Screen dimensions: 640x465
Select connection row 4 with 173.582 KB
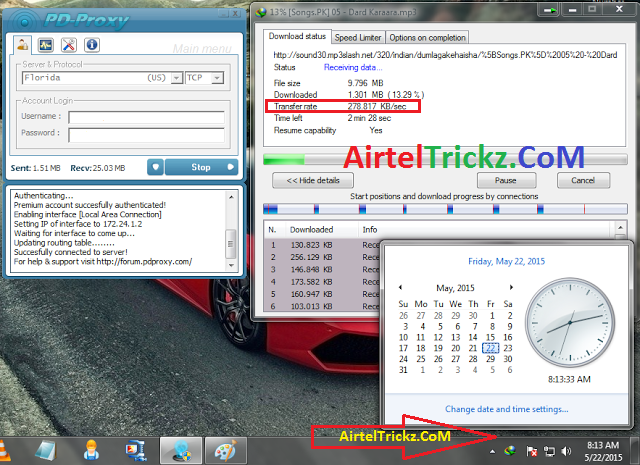322,282
